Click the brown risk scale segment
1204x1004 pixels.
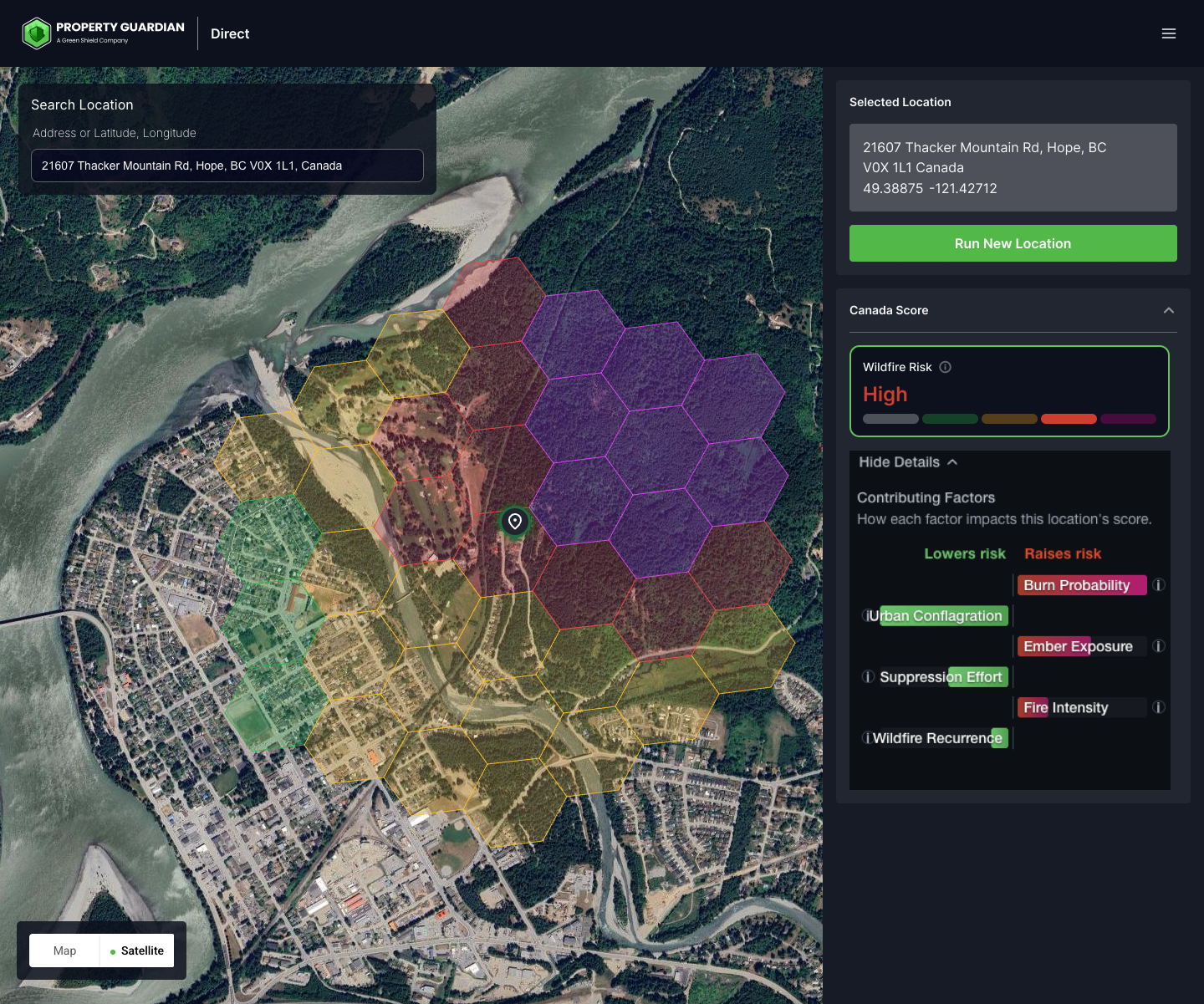click(1009, 419)
